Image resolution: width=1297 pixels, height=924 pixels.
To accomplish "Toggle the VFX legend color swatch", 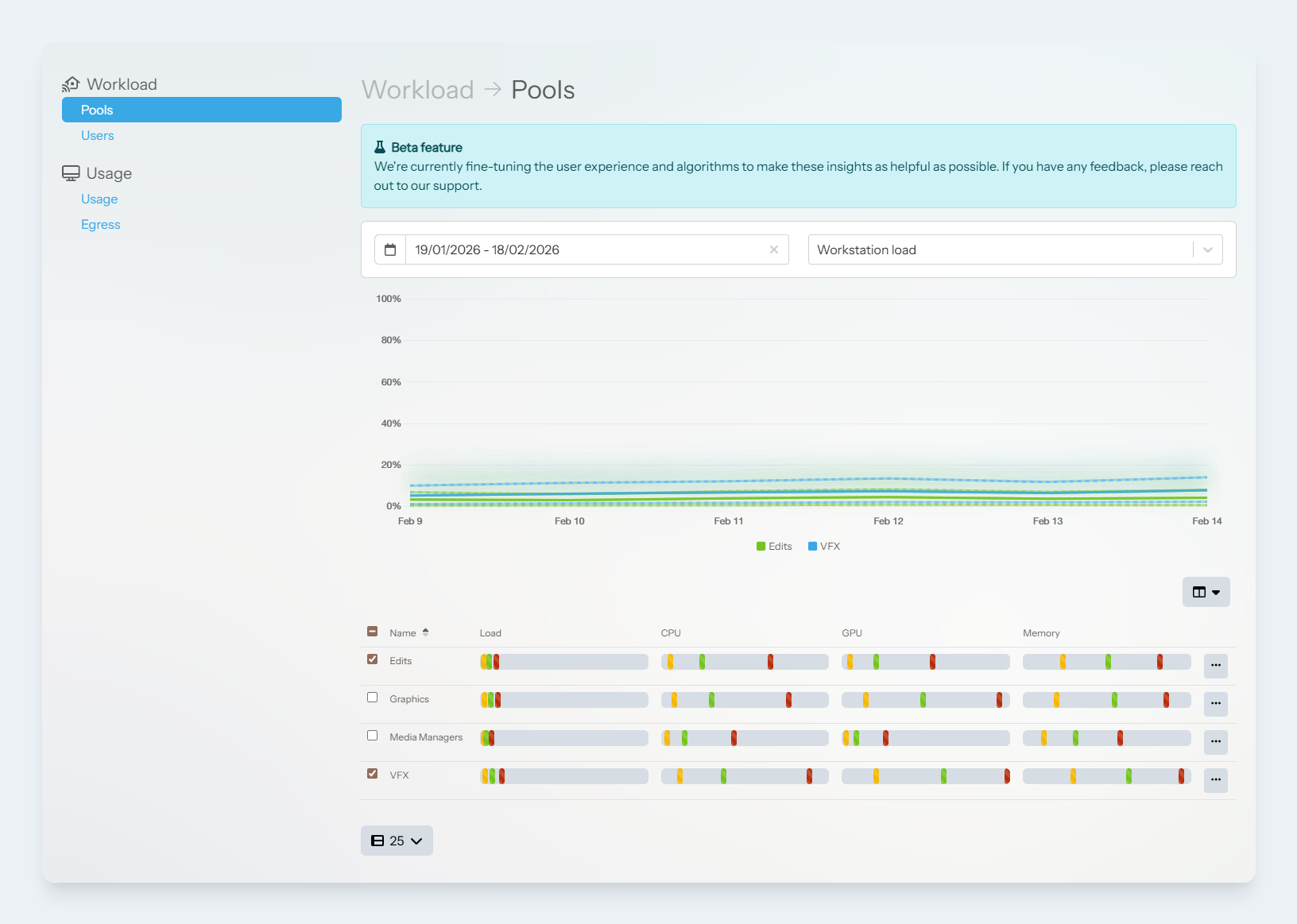I will 813,547.
